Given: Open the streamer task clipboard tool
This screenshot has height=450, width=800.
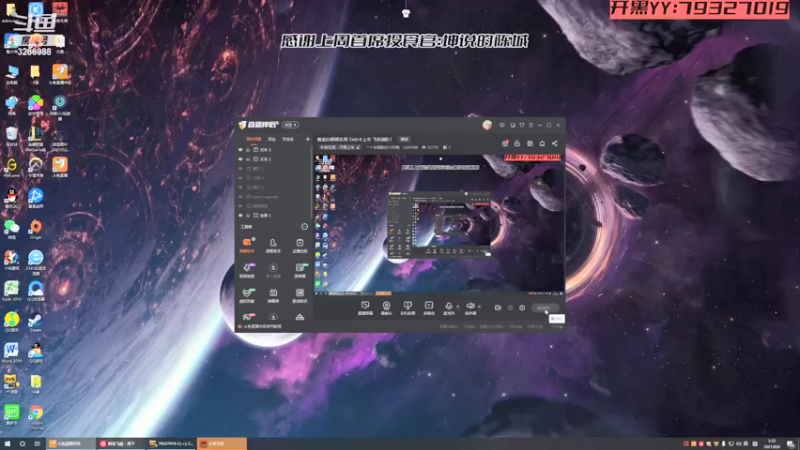Looking at the screenshot, I should pos(299,245).
